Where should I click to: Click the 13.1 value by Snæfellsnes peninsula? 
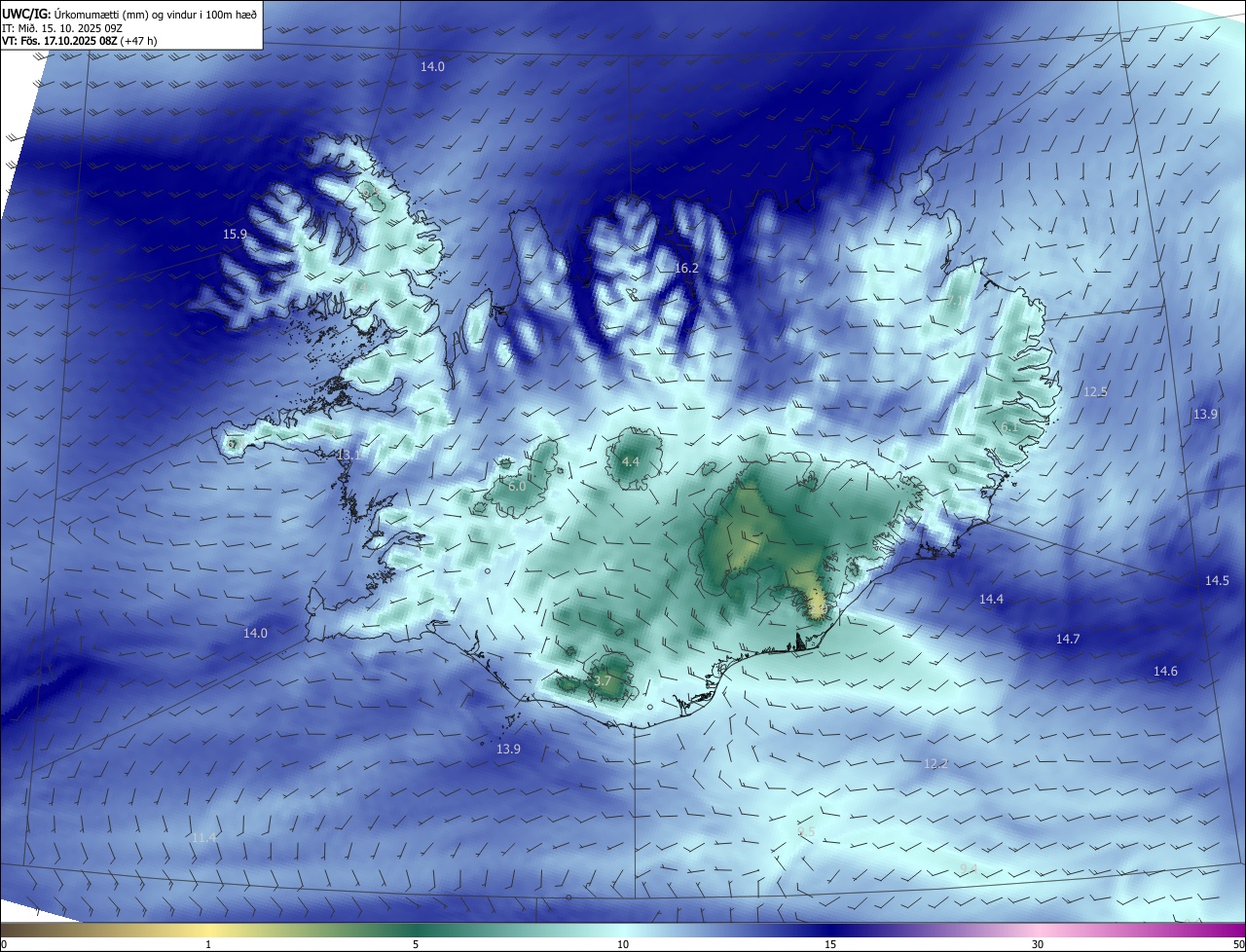(348, 455)
